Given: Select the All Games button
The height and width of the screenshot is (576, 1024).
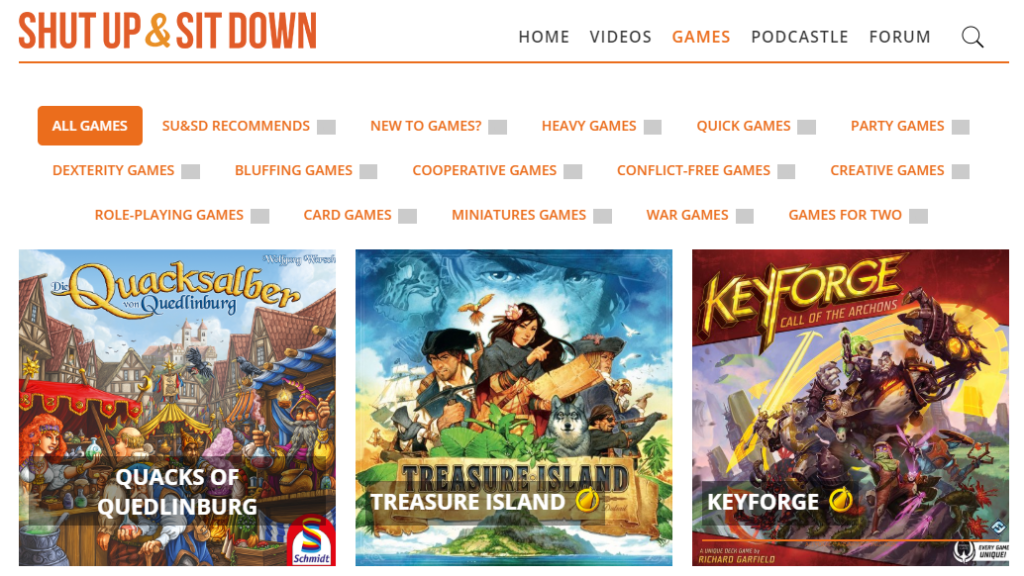Looking at the screenshot, I should coord(90,125).
